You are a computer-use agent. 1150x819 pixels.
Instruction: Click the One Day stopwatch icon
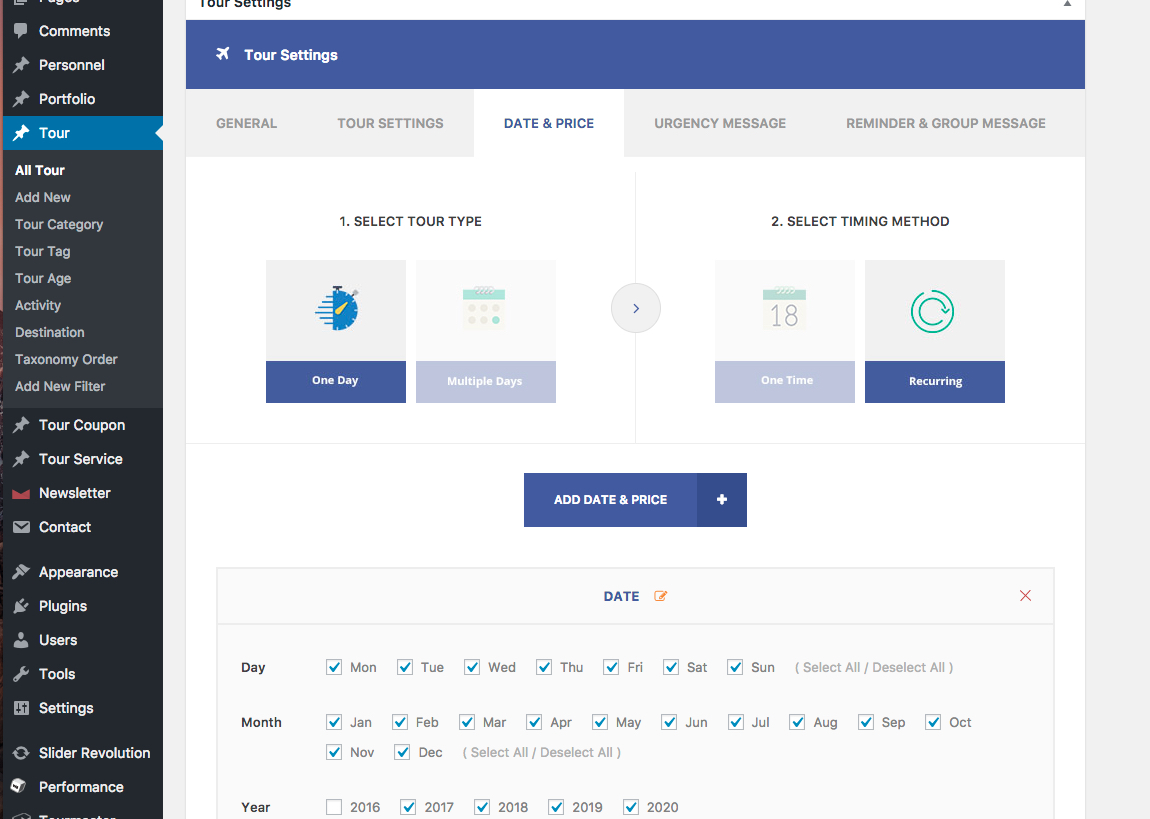(336, 310)
